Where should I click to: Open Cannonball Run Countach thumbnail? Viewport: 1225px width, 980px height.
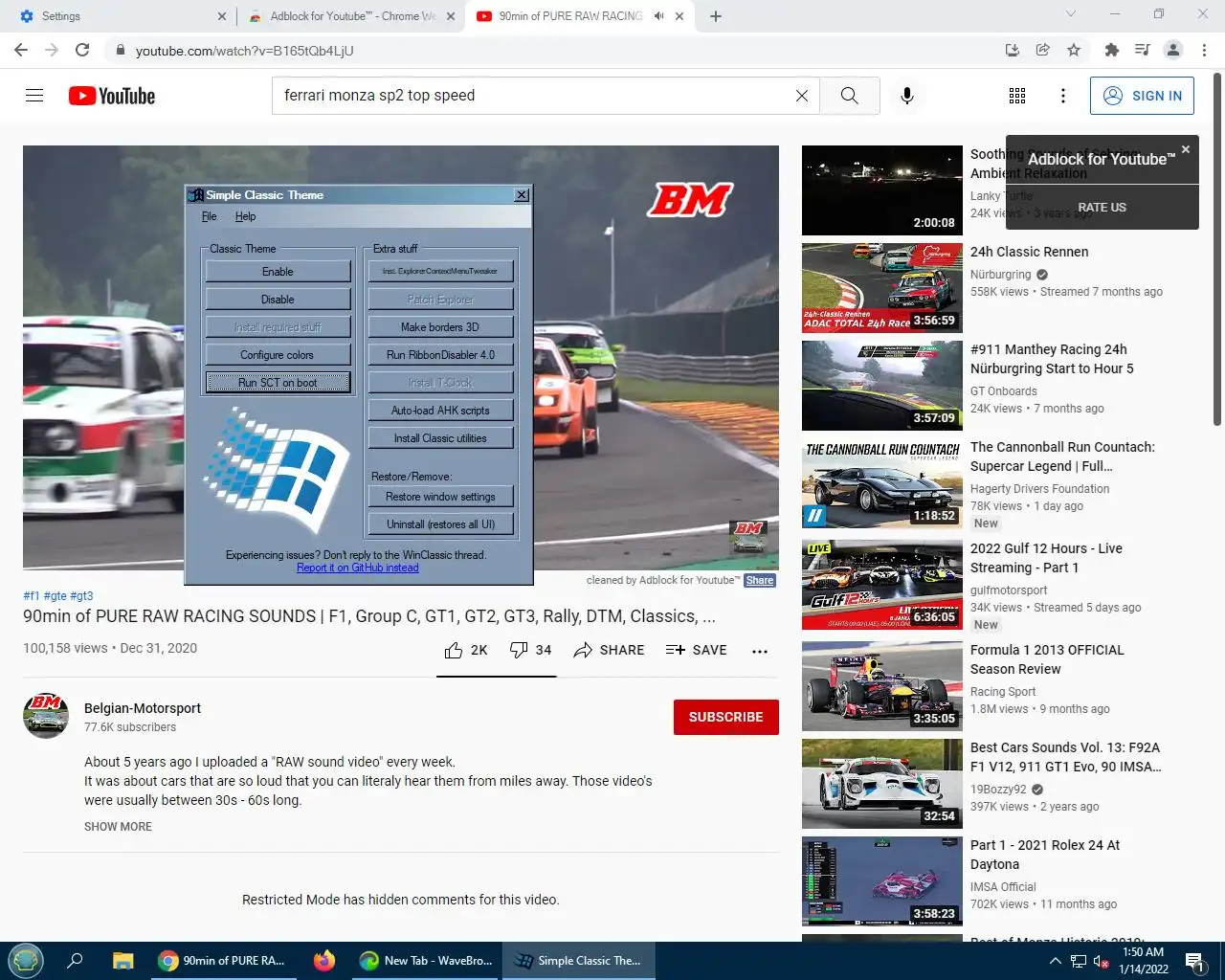point(882,483)
